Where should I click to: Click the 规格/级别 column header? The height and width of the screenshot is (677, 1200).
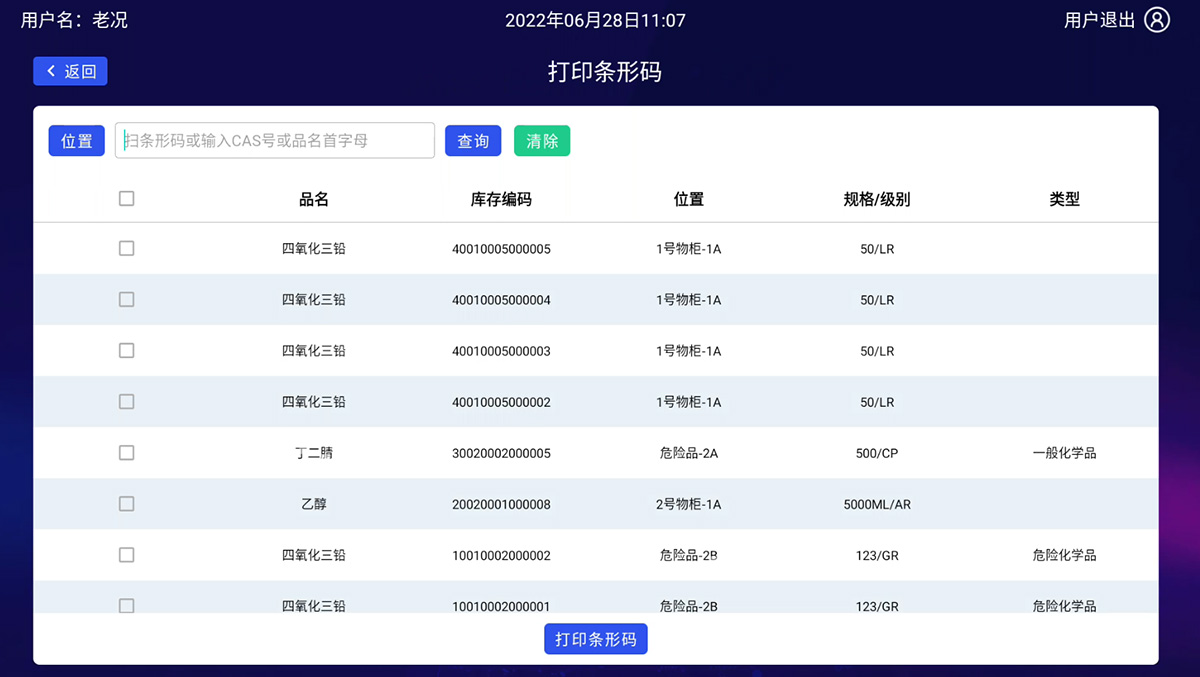click(877, 199)
